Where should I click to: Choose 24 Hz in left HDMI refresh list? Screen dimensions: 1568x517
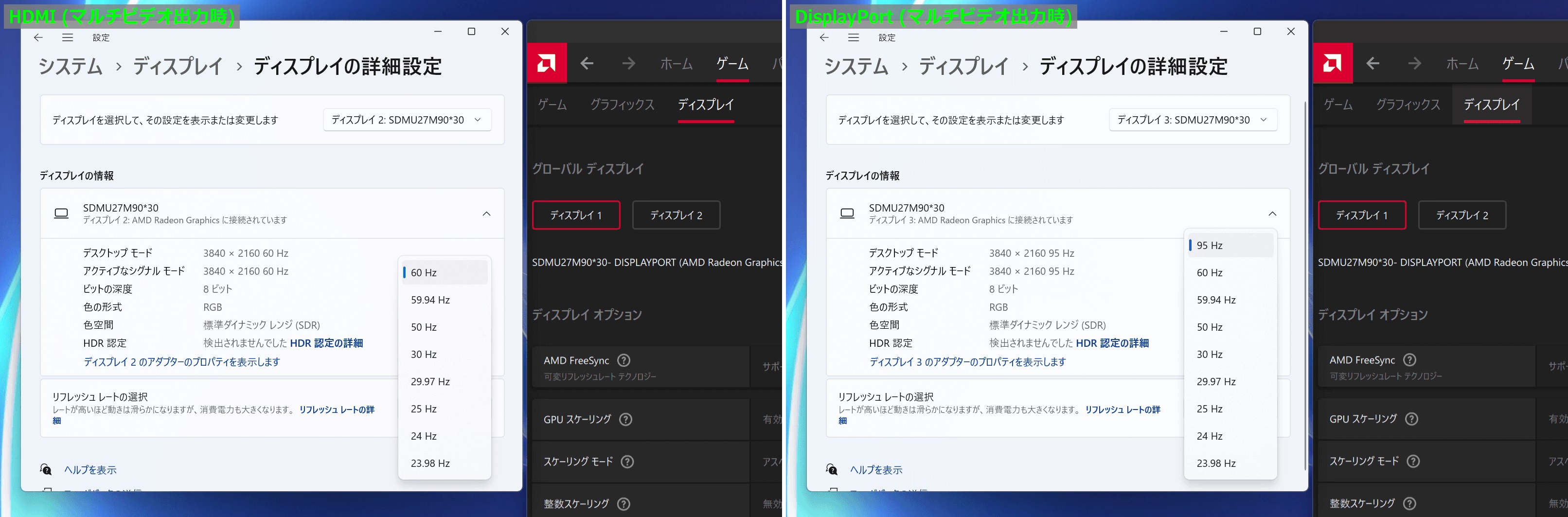(x=445, y=436)
